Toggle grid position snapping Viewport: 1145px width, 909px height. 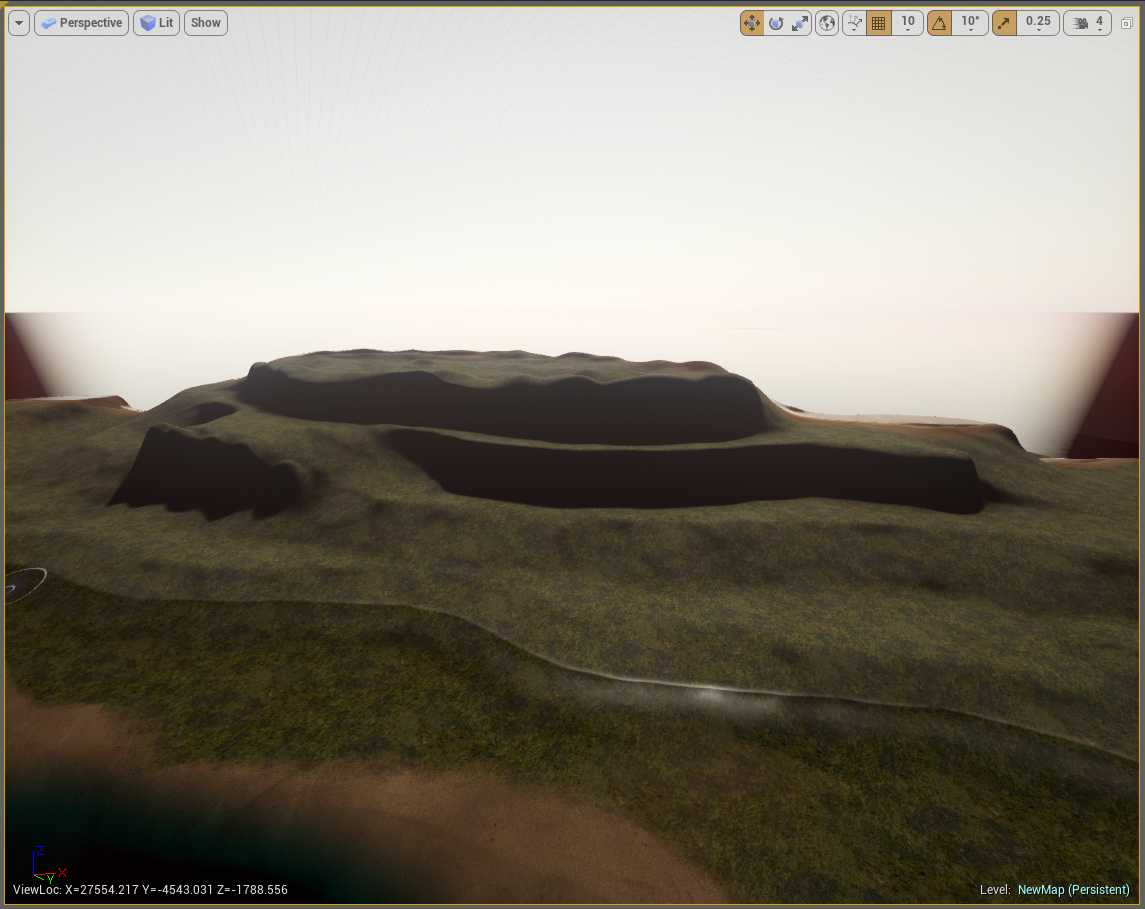878,23
